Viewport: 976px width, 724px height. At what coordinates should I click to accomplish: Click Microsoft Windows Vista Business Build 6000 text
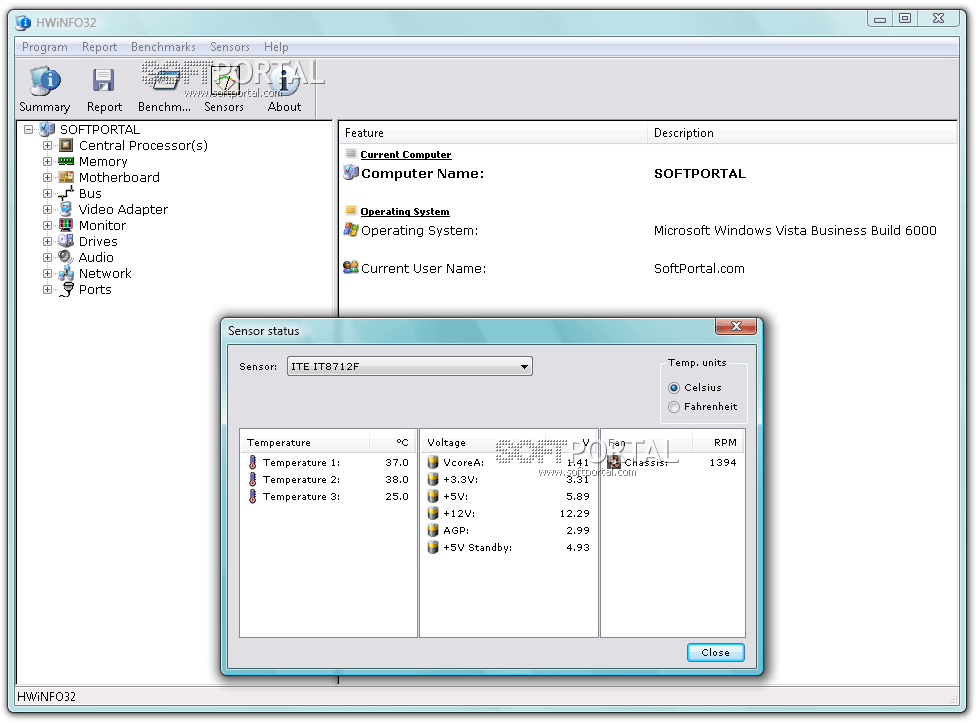[795, 230]
